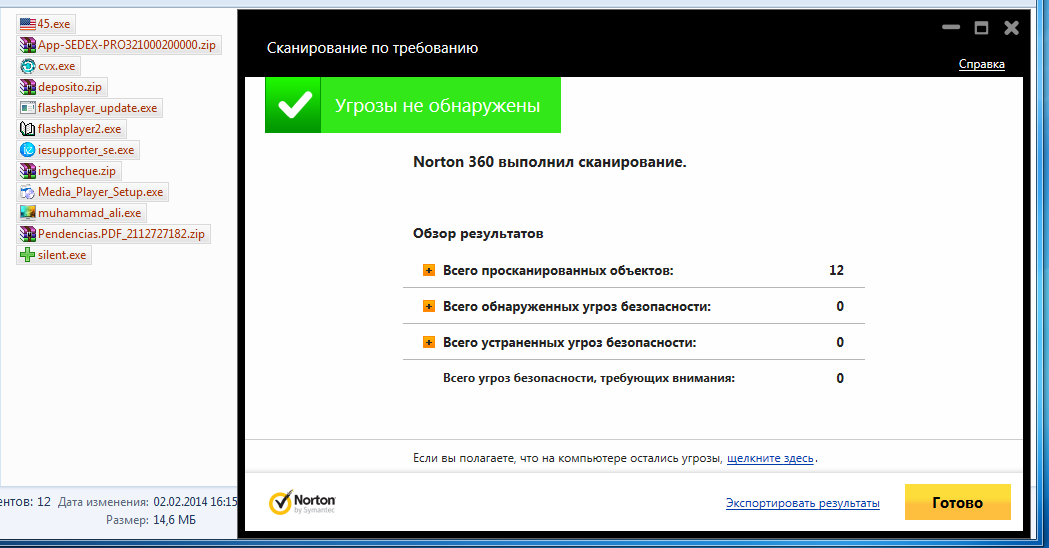Expand 'Всего устраненных угроз безопасности' details
1049x548 pixels.
tap(429, 343)
